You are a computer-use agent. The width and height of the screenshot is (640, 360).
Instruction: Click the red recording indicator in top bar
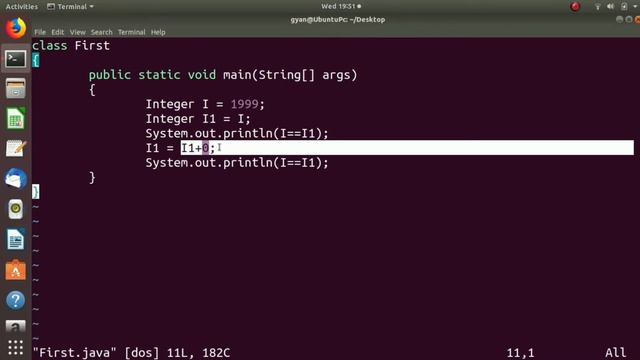pos(575,7)
